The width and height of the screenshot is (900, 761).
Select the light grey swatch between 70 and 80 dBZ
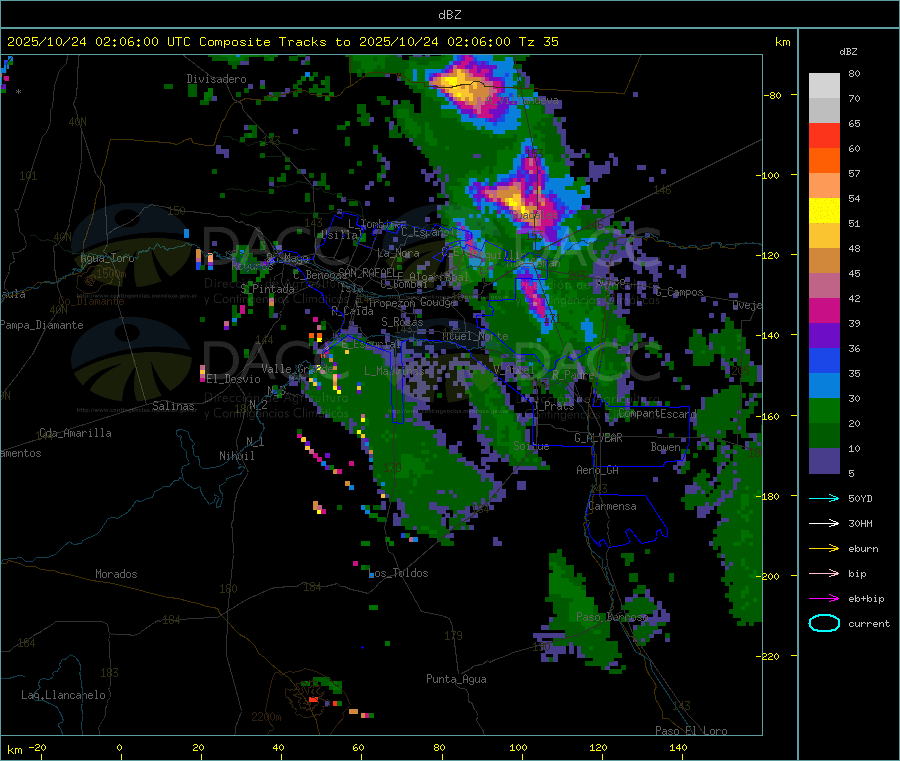pos(824,86)
